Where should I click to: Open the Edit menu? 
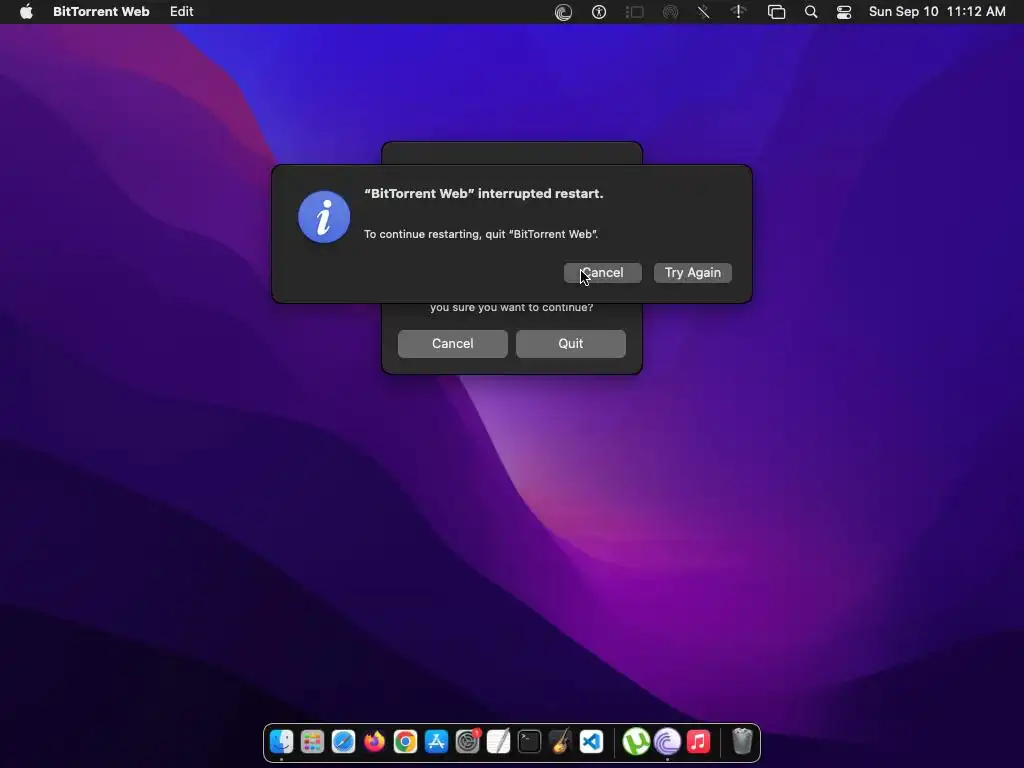click(x=182, y=12)
